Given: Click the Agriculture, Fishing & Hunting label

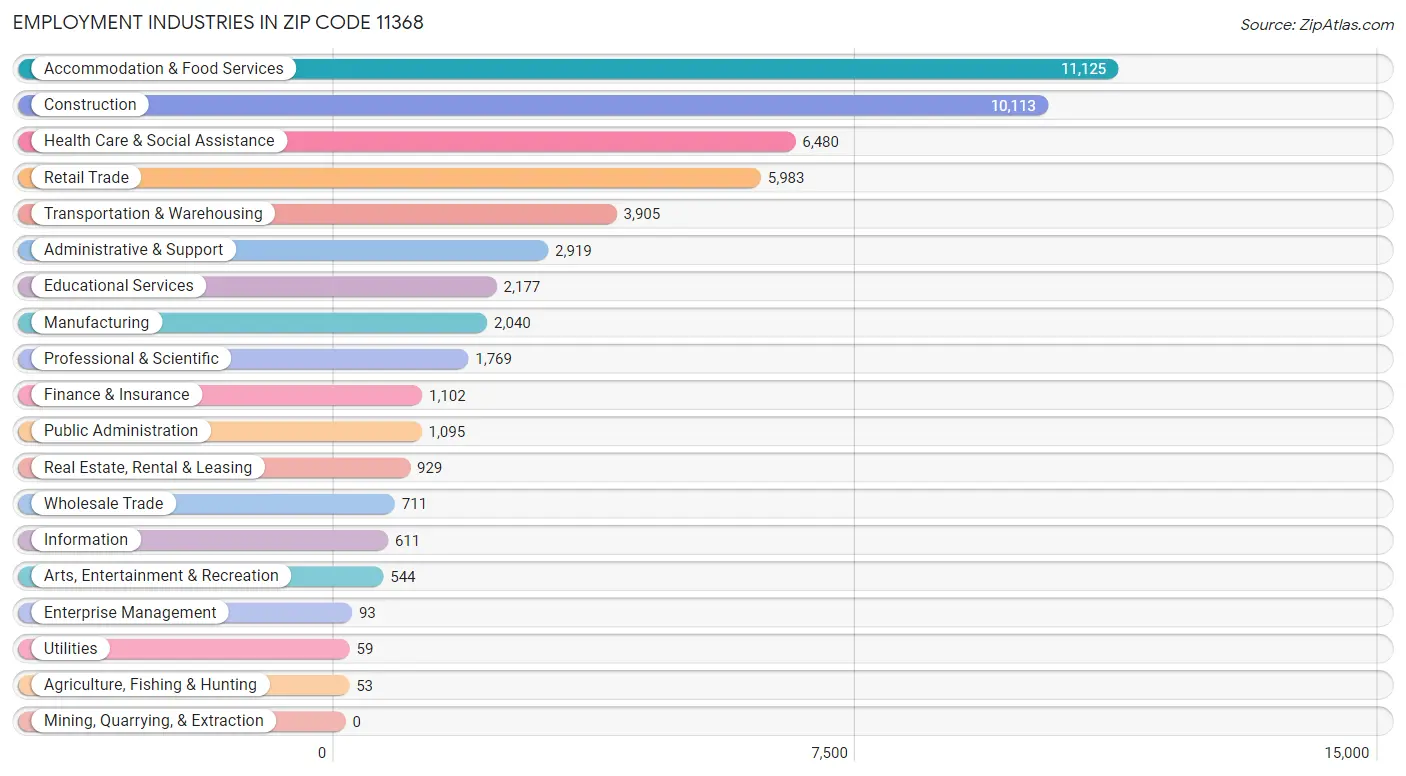Looking at the screenshot, I should point(150,684).
